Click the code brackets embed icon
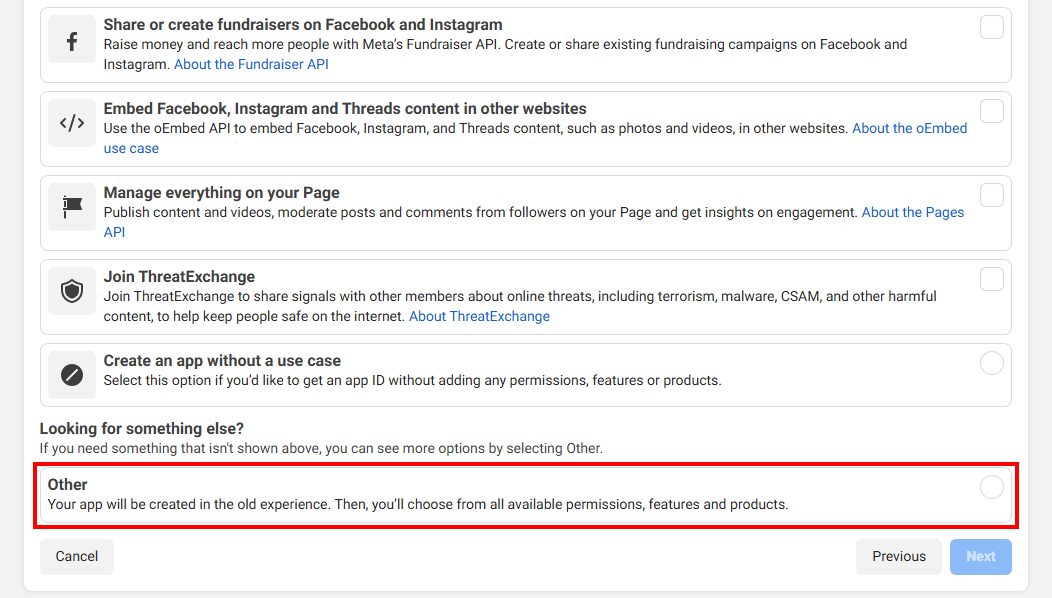This screenshot has height=598, width=1052. [x=72, y=123]
